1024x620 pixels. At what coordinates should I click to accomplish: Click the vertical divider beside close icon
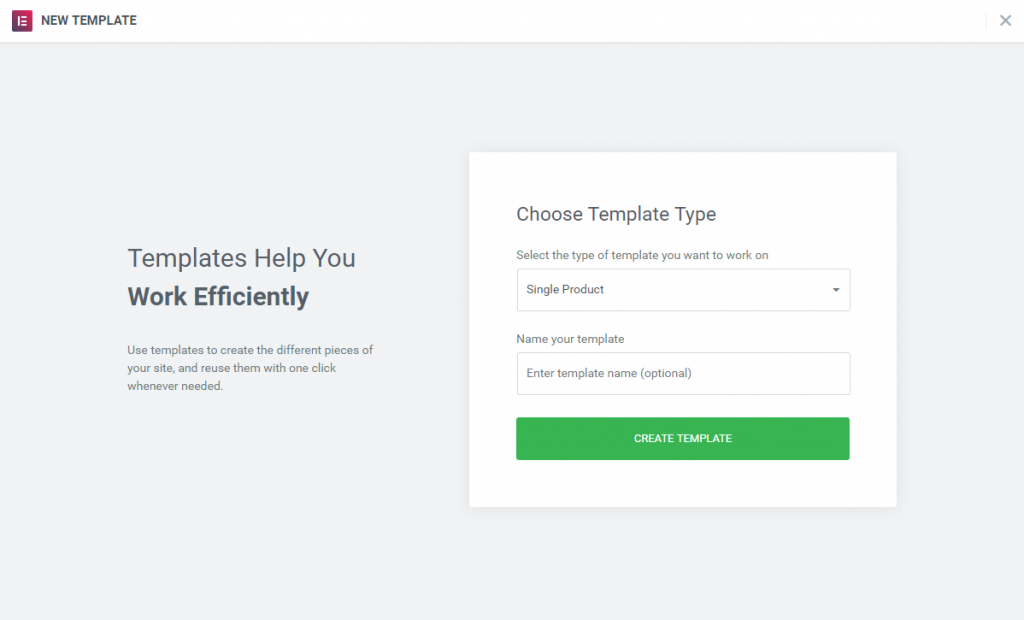tap(986, 20)
